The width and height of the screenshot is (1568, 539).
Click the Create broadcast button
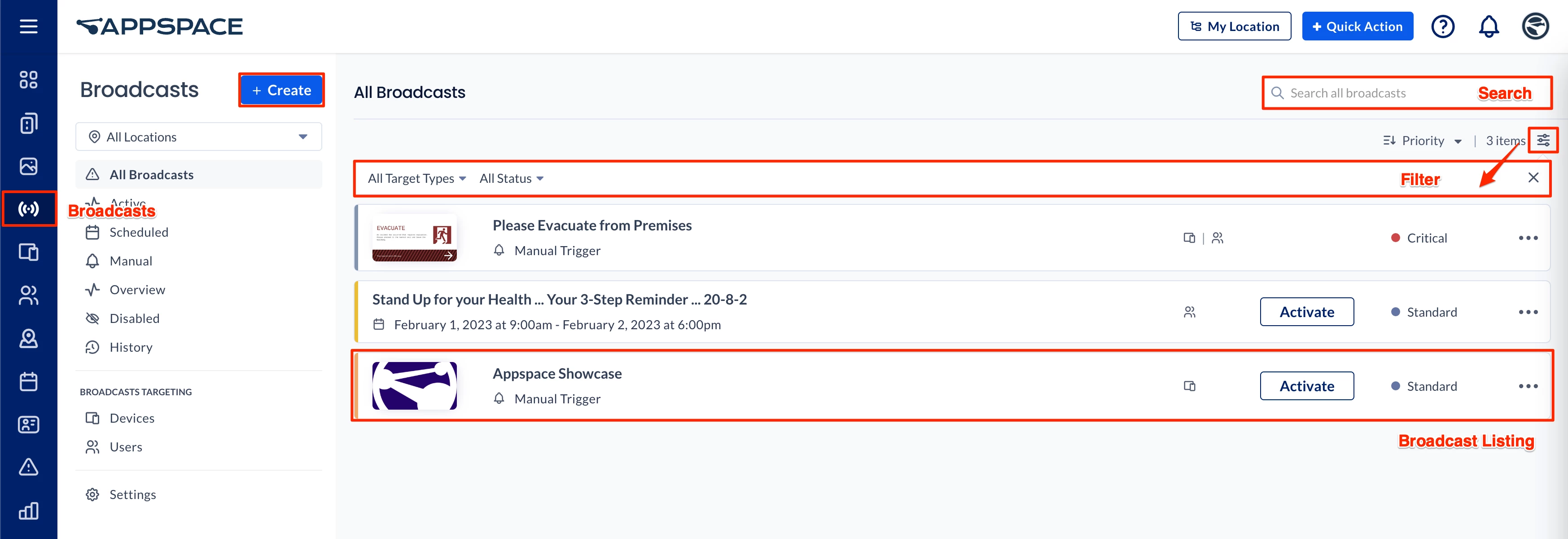tap(281, 90)
